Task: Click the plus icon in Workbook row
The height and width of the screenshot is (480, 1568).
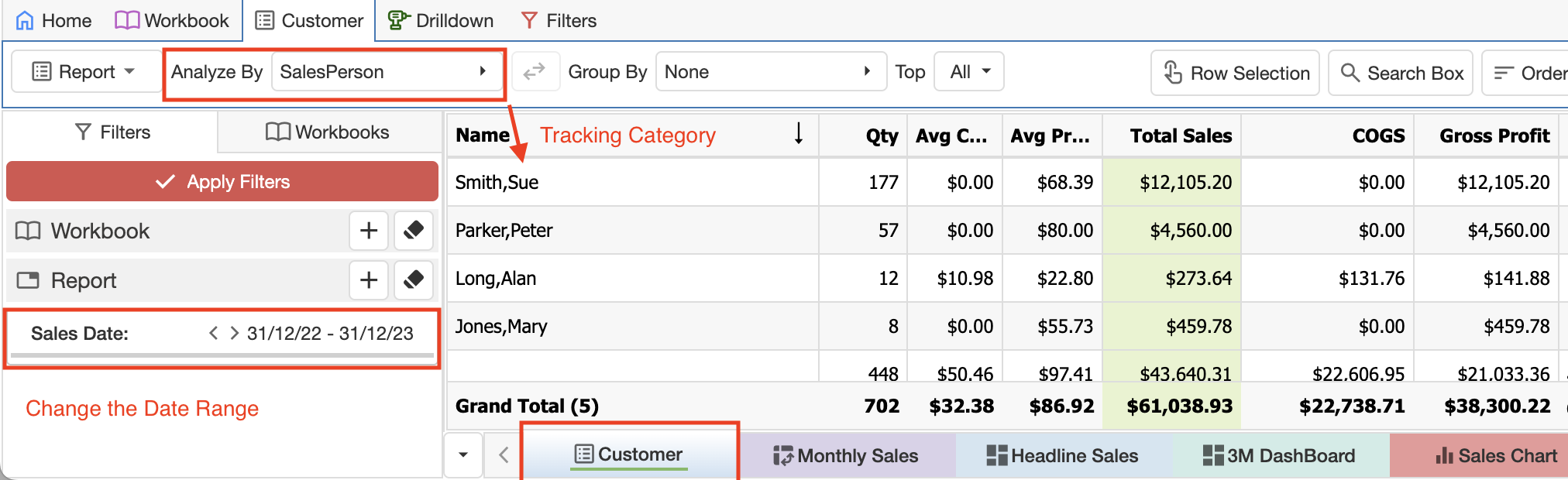Action: (x=369, y=231)
